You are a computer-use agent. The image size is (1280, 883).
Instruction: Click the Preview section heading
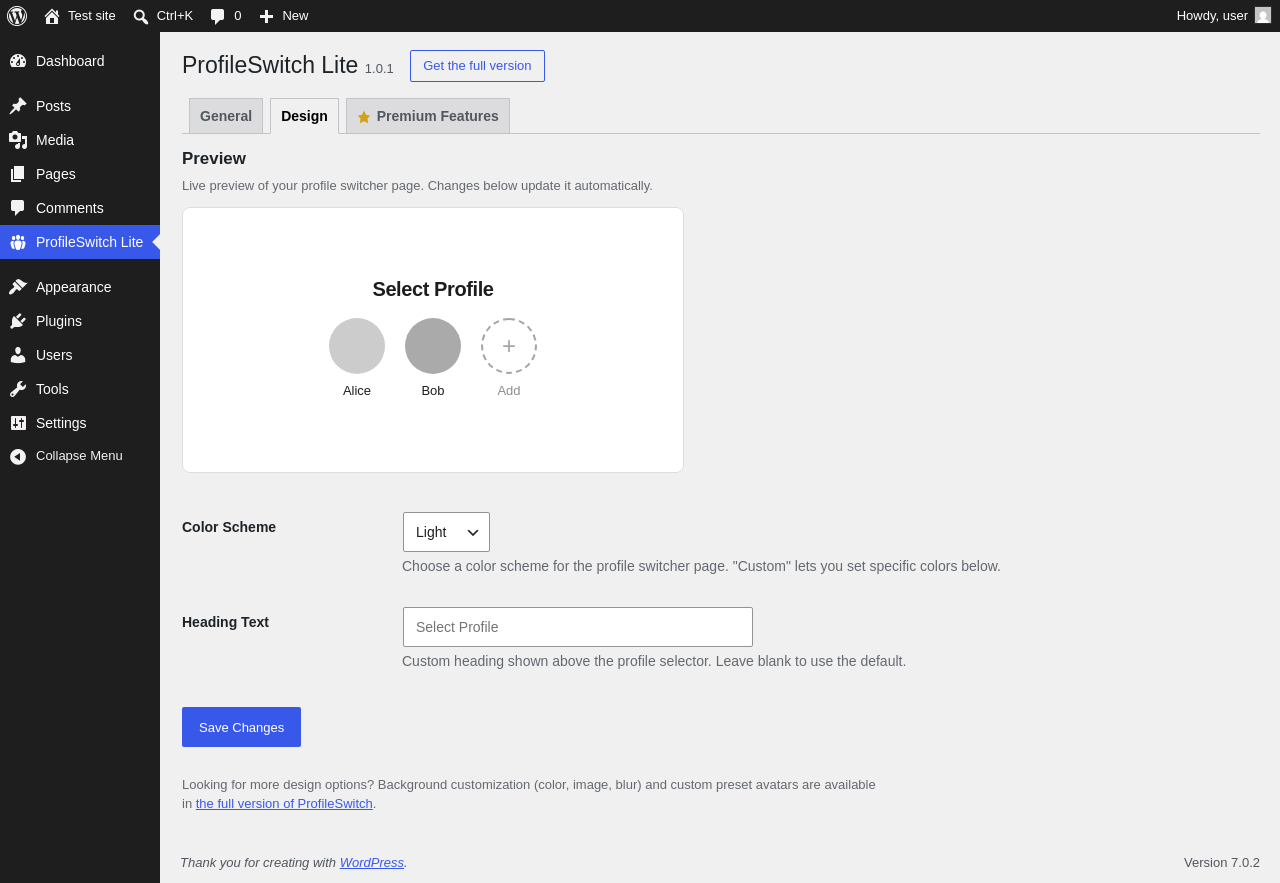point(214,158)
